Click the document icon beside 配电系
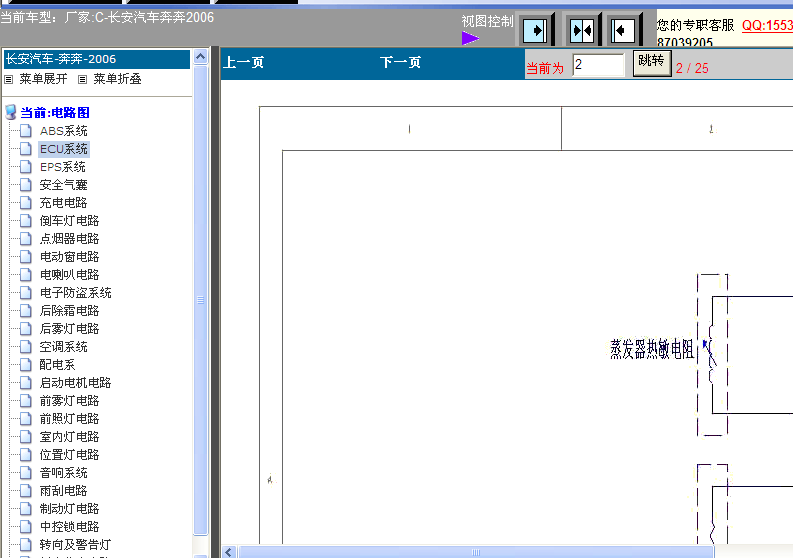This screenshot has width=793, height=558. (26, 365)
